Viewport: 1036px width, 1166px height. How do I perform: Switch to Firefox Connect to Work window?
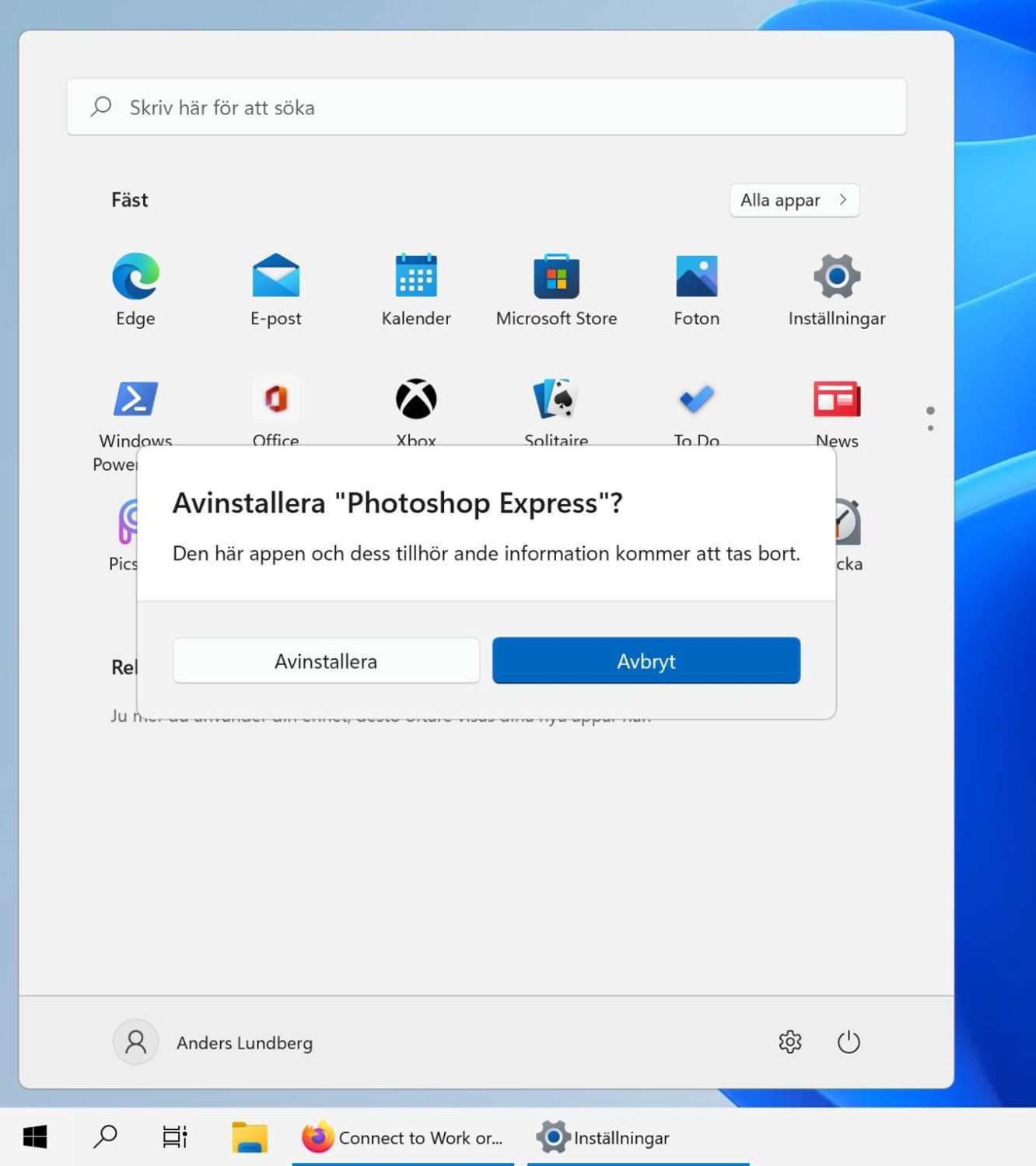click(x=403, y=1137)
